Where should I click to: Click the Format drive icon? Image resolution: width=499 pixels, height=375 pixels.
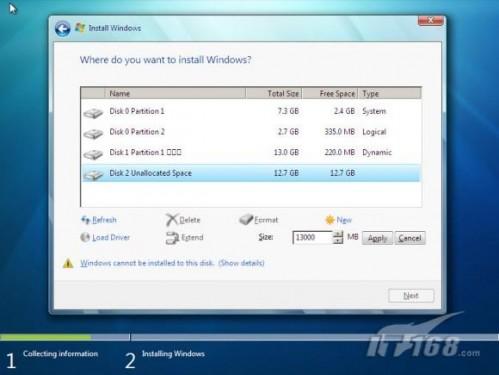[246, 219]
